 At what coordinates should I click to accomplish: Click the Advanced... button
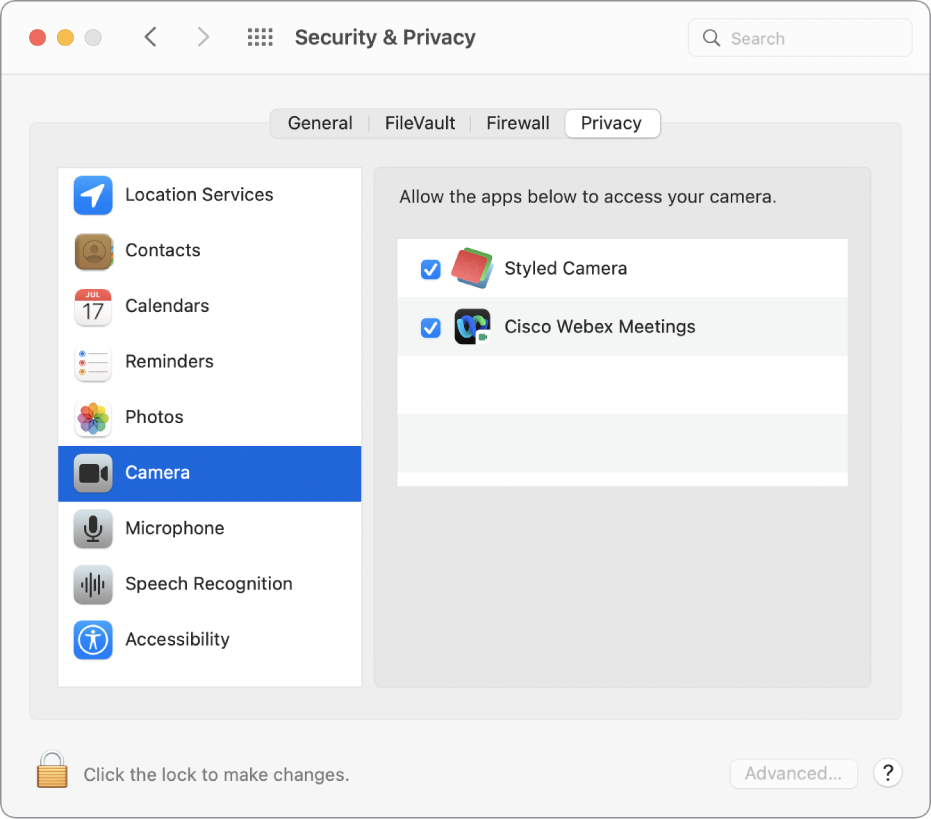[793, 773]
